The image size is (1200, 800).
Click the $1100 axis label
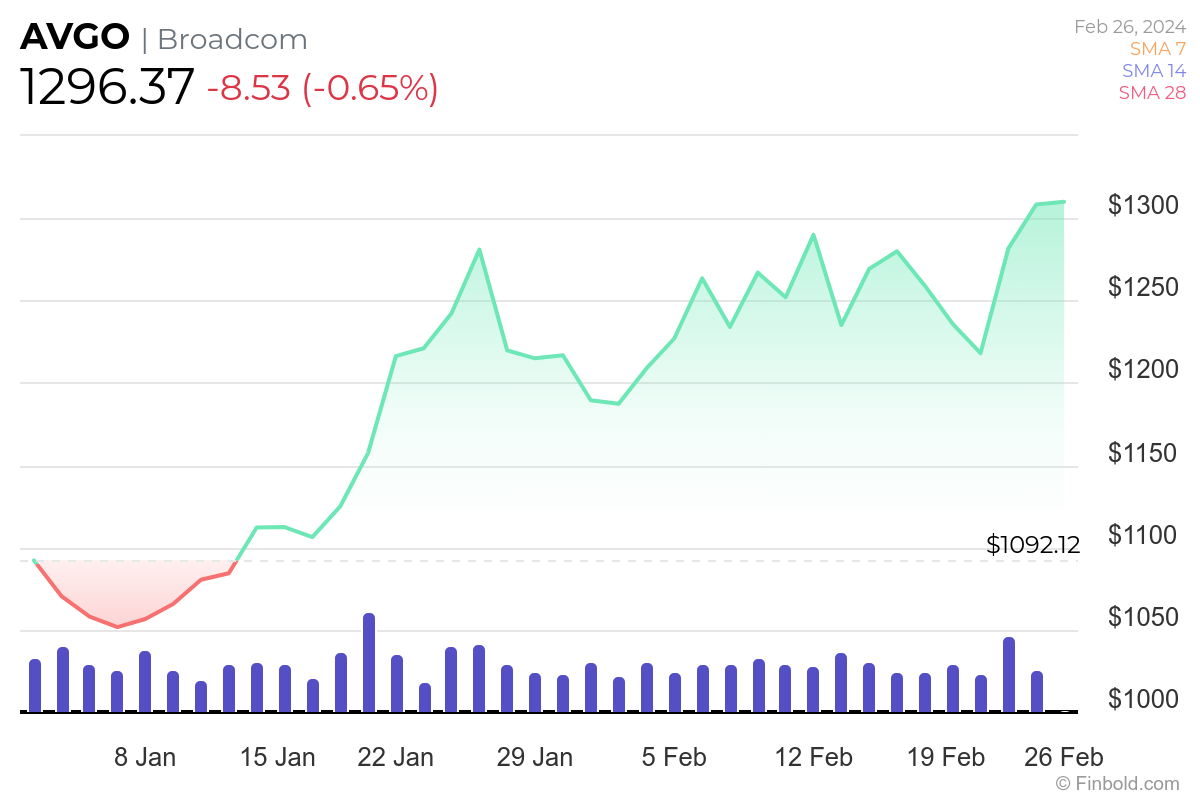coord(1144,535)
